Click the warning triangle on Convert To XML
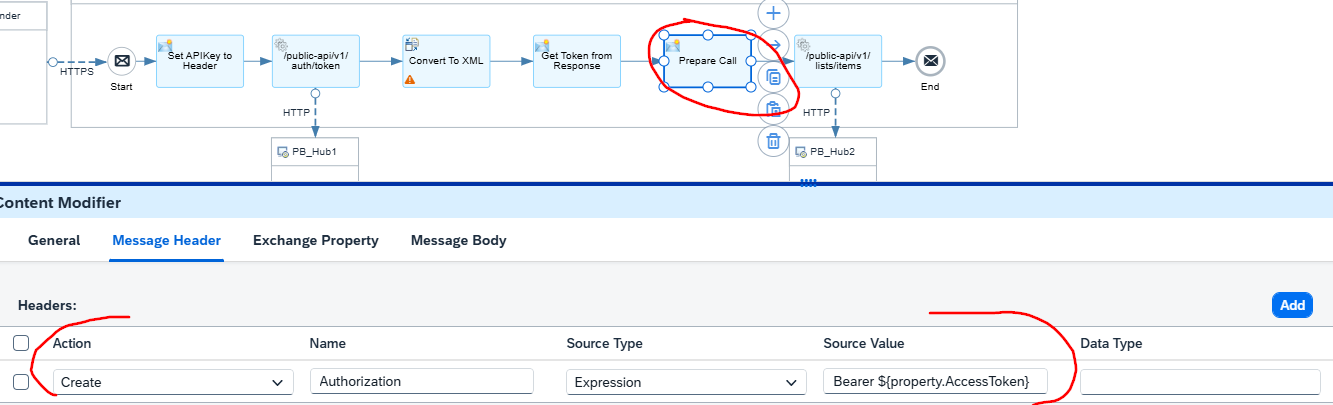This screenshot has width=1333, height=405. point(410,79)
